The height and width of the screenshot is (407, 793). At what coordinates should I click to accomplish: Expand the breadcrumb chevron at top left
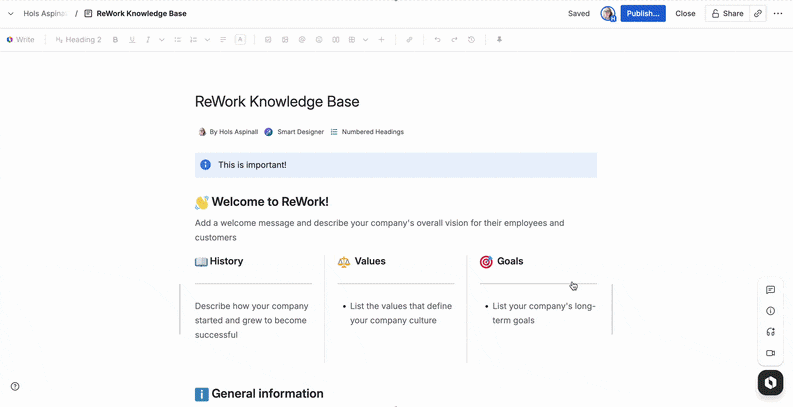pyautogui.click(x=11, y=14)
